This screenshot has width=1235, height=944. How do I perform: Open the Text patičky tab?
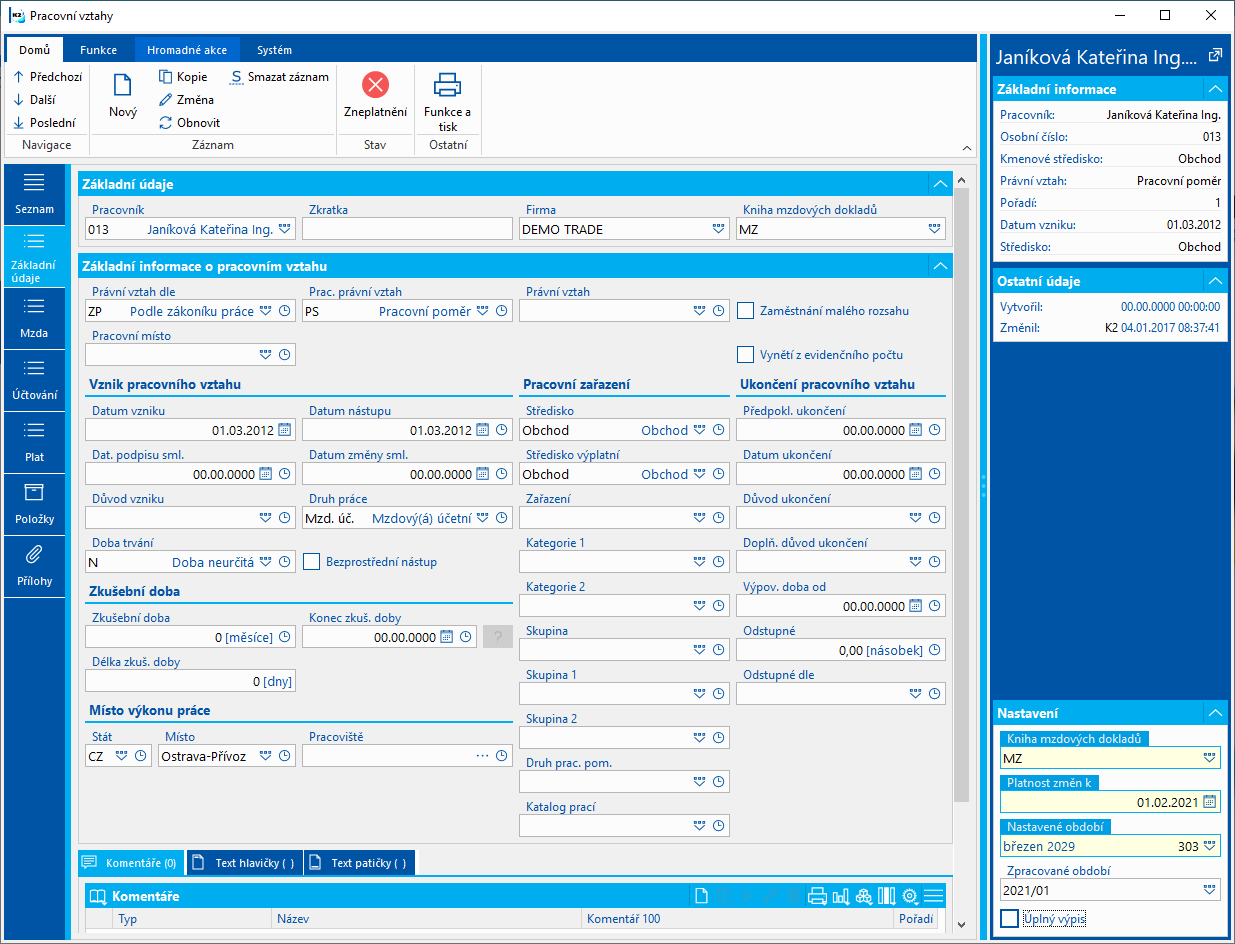(x=360, y=862)
